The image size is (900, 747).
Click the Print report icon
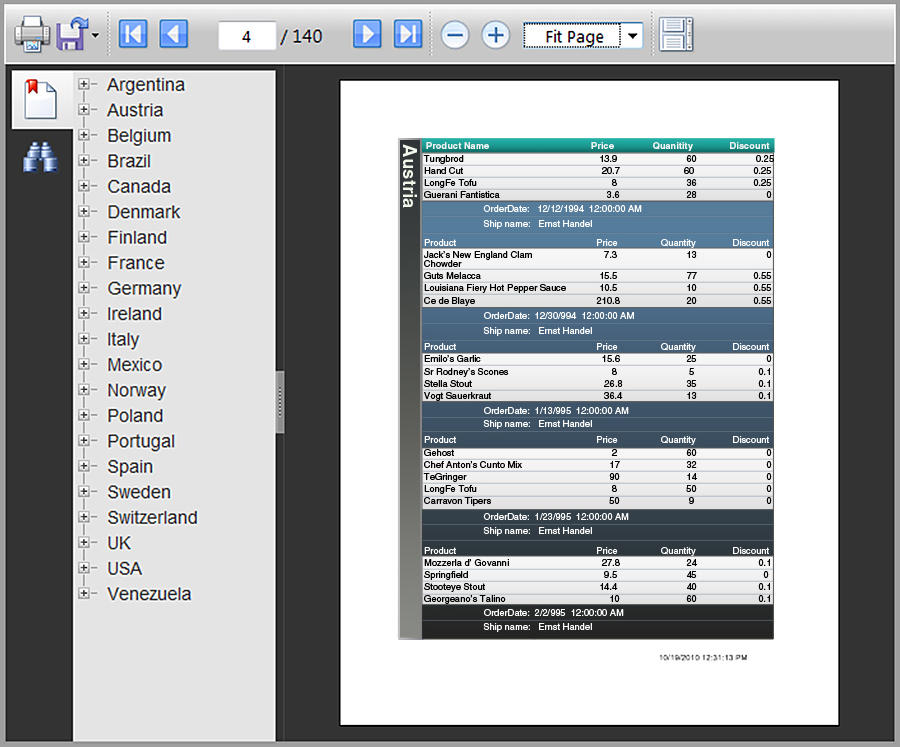point(32,35)
